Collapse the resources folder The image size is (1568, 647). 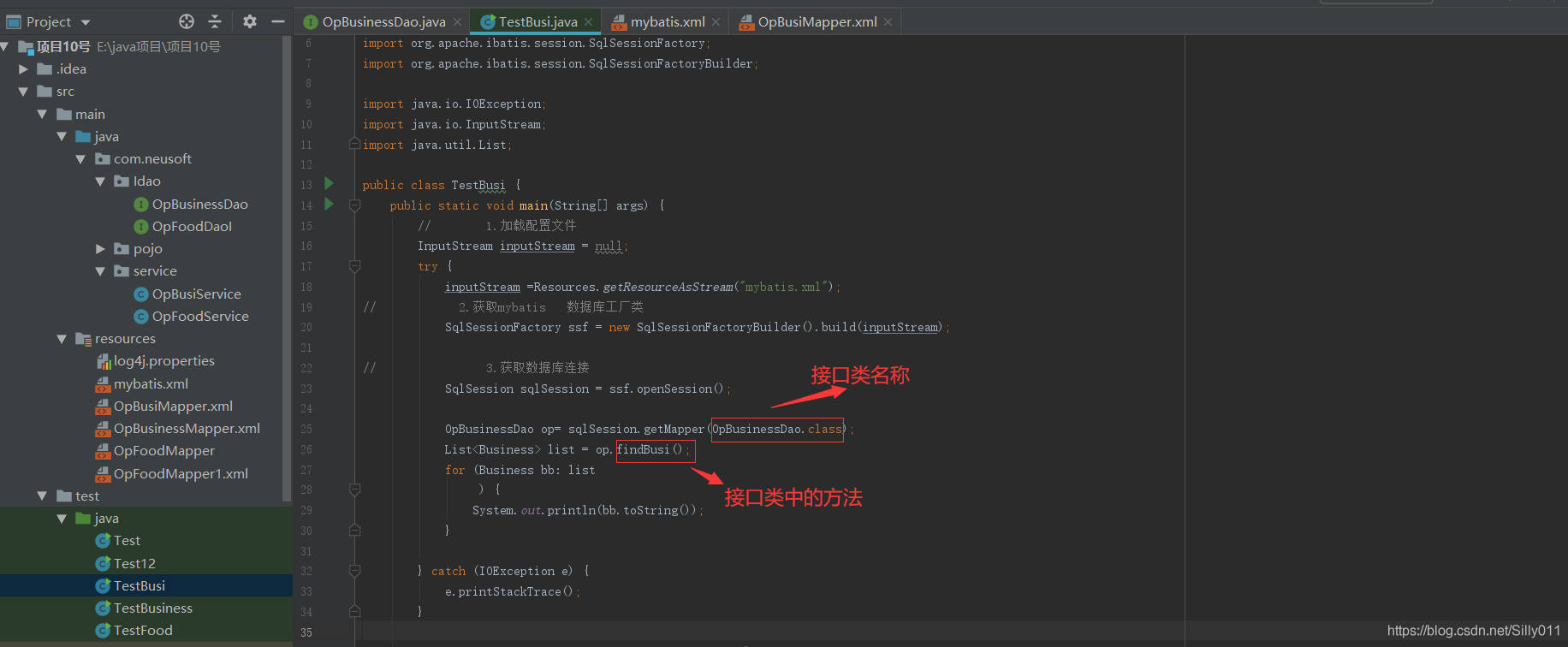click(x=62, y=339)
